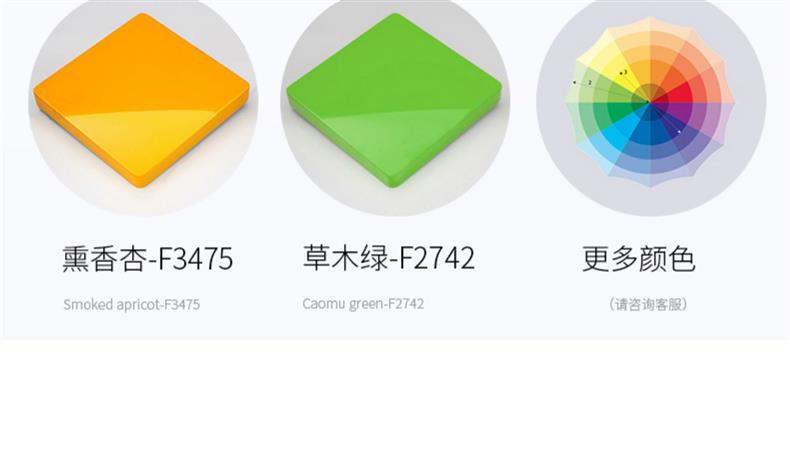The image size is (790, 454).
Task: Select the orange Smoked apricot tile
Action: click(x=142, y=101)
